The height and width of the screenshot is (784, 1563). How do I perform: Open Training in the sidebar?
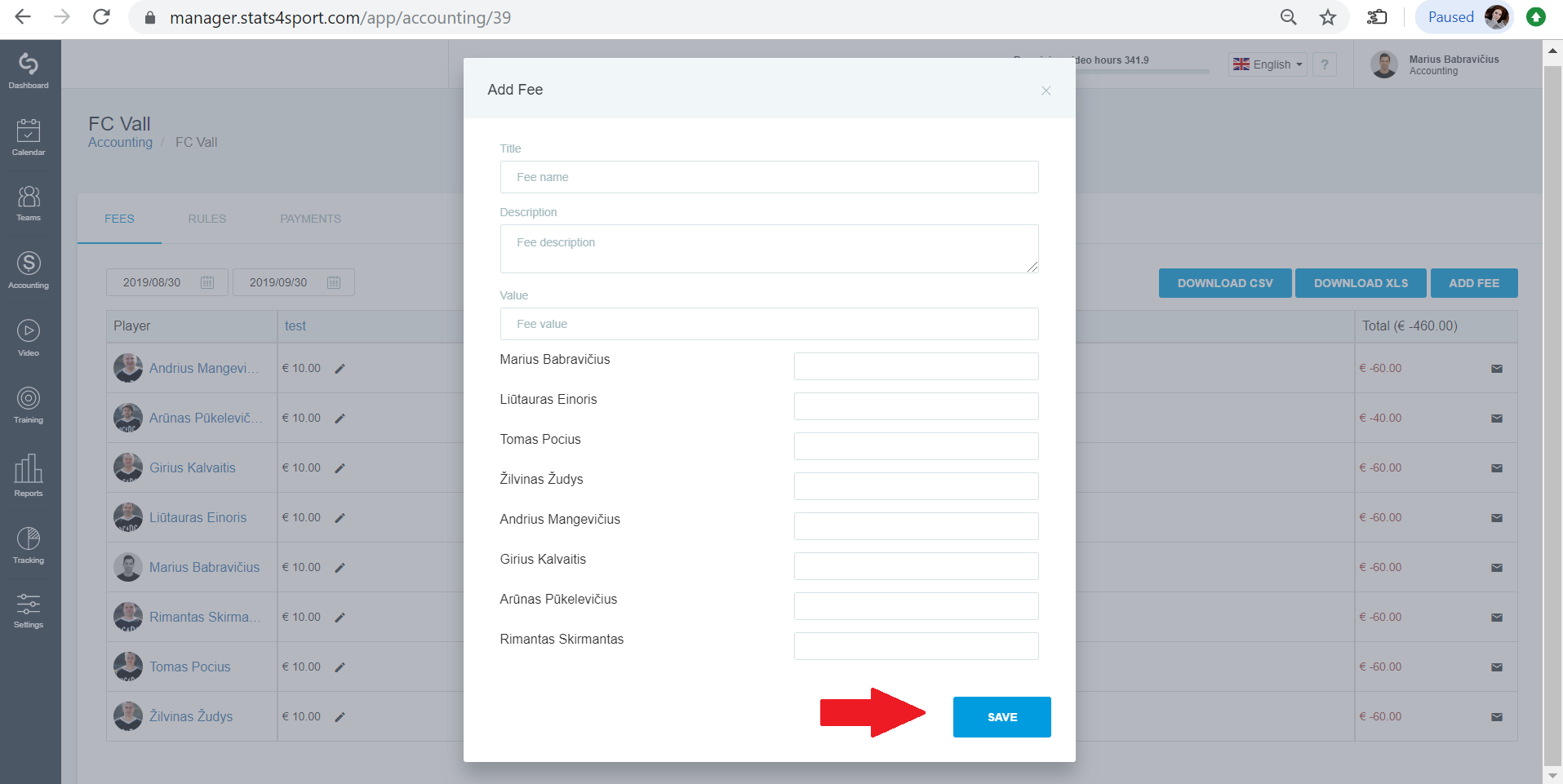click(29, 405)
